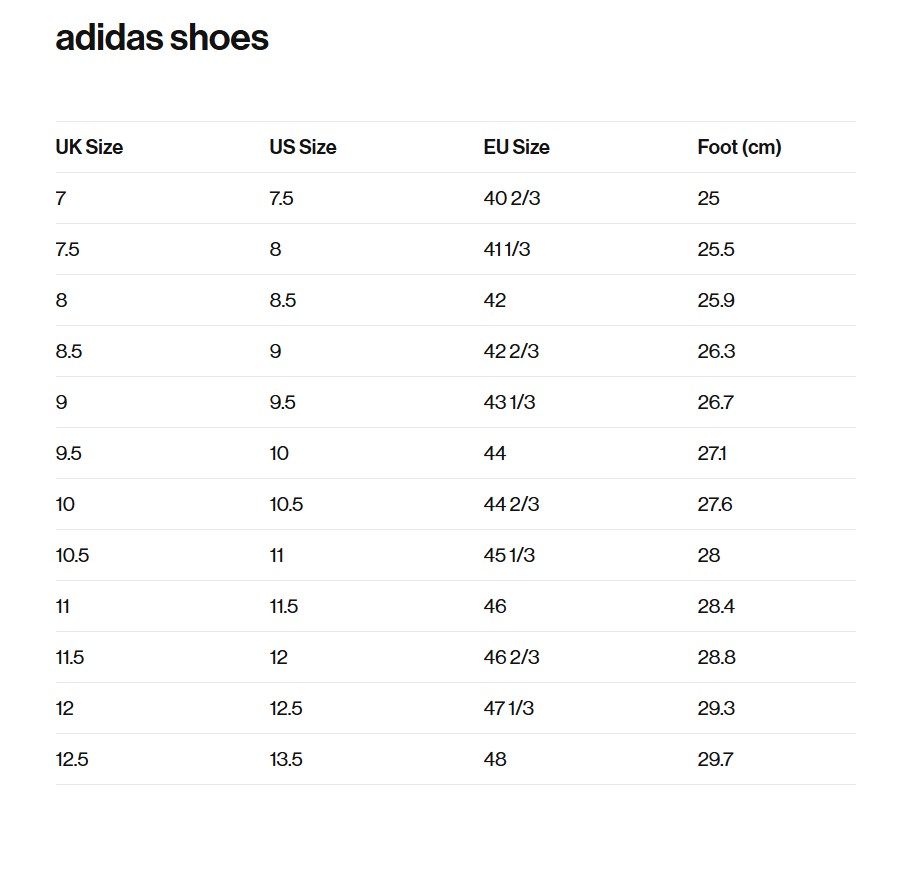Select US size 10.5 cell

[286, 504]
